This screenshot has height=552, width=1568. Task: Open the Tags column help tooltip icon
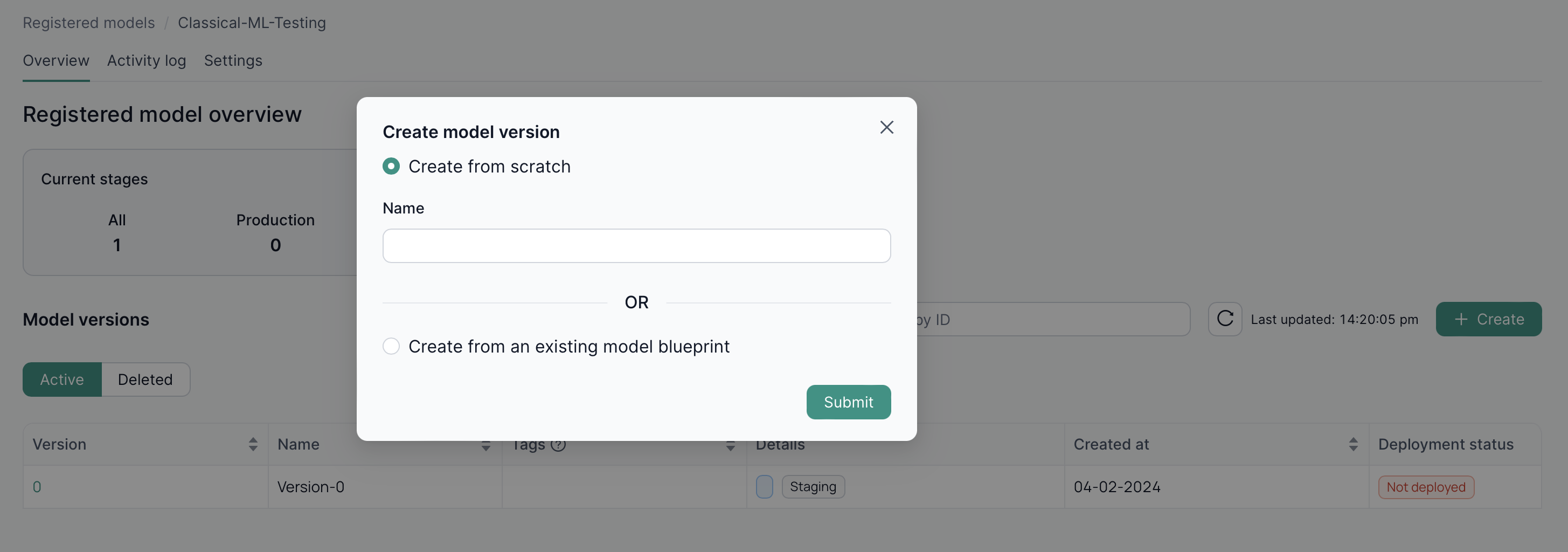[x=559, y=445]
